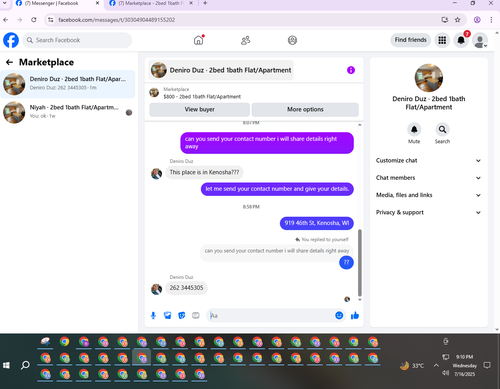Click the browser reload icon
500x389 pixels.
(34, 20)
